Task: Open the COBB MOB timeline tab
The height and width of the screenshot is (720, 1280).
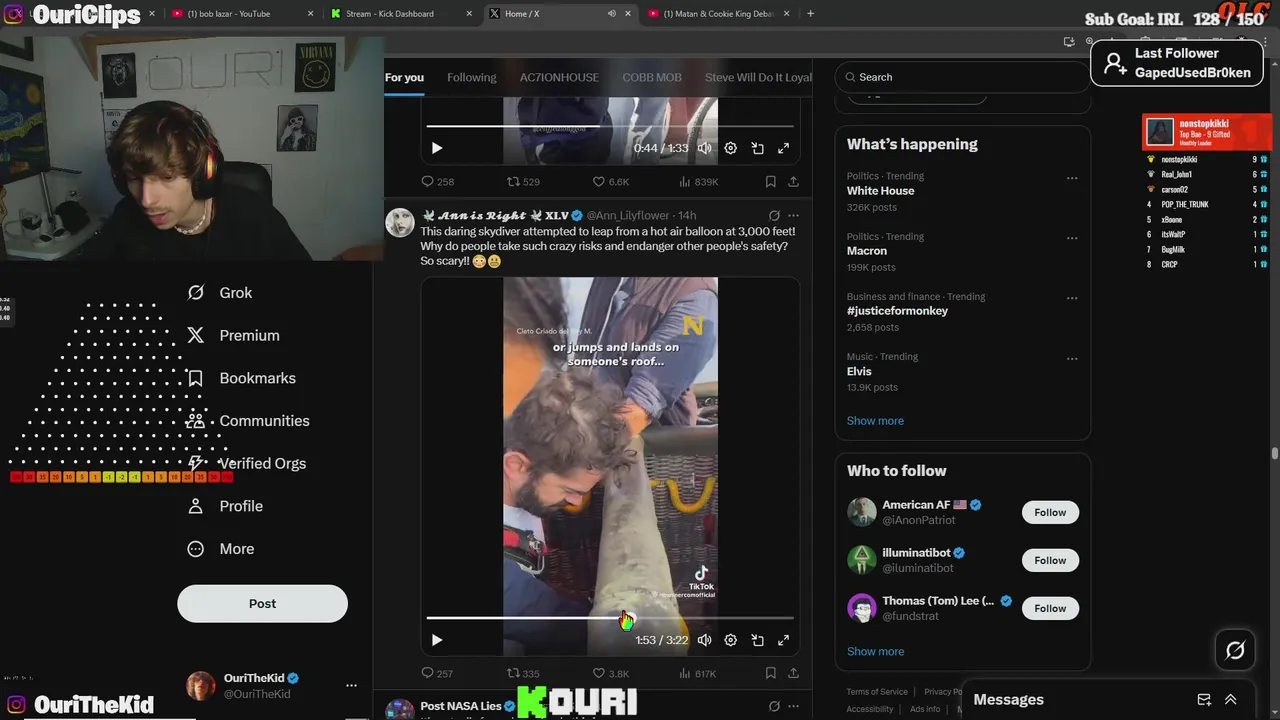Action: click(652, 77)
